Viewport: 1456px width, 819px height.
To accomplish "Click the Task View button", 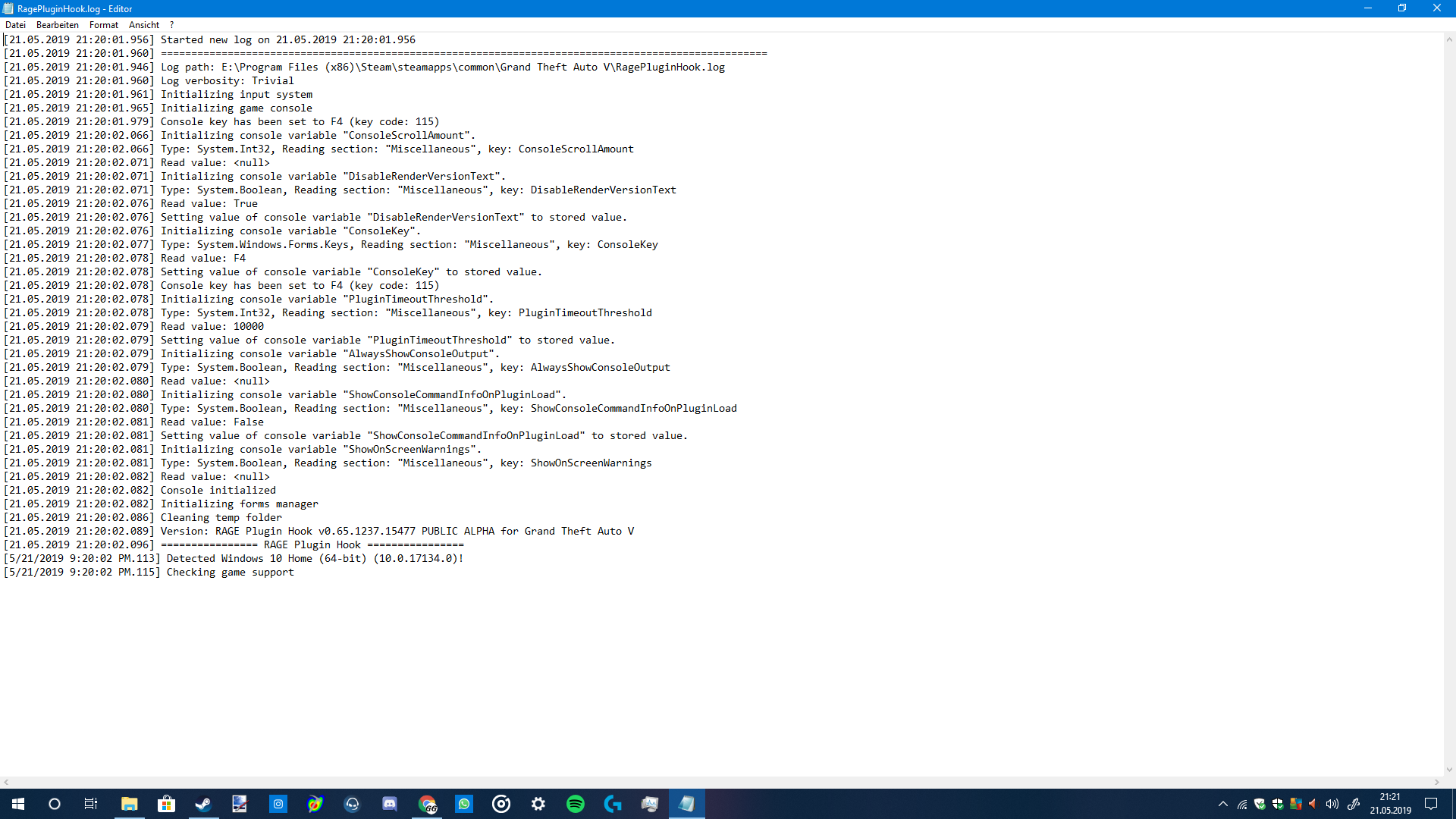I will [x=91, y=804].
